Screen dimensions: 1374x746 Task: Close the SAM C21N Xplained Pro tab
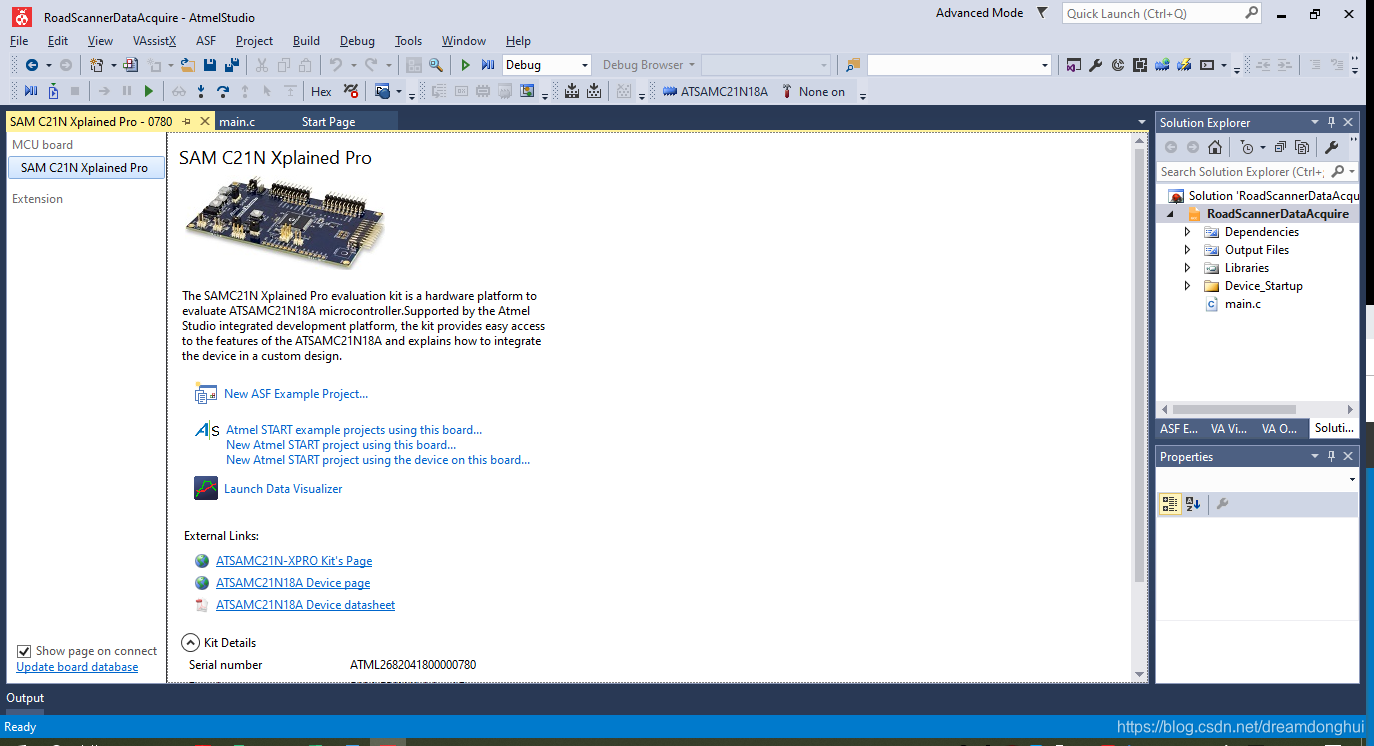205,121
